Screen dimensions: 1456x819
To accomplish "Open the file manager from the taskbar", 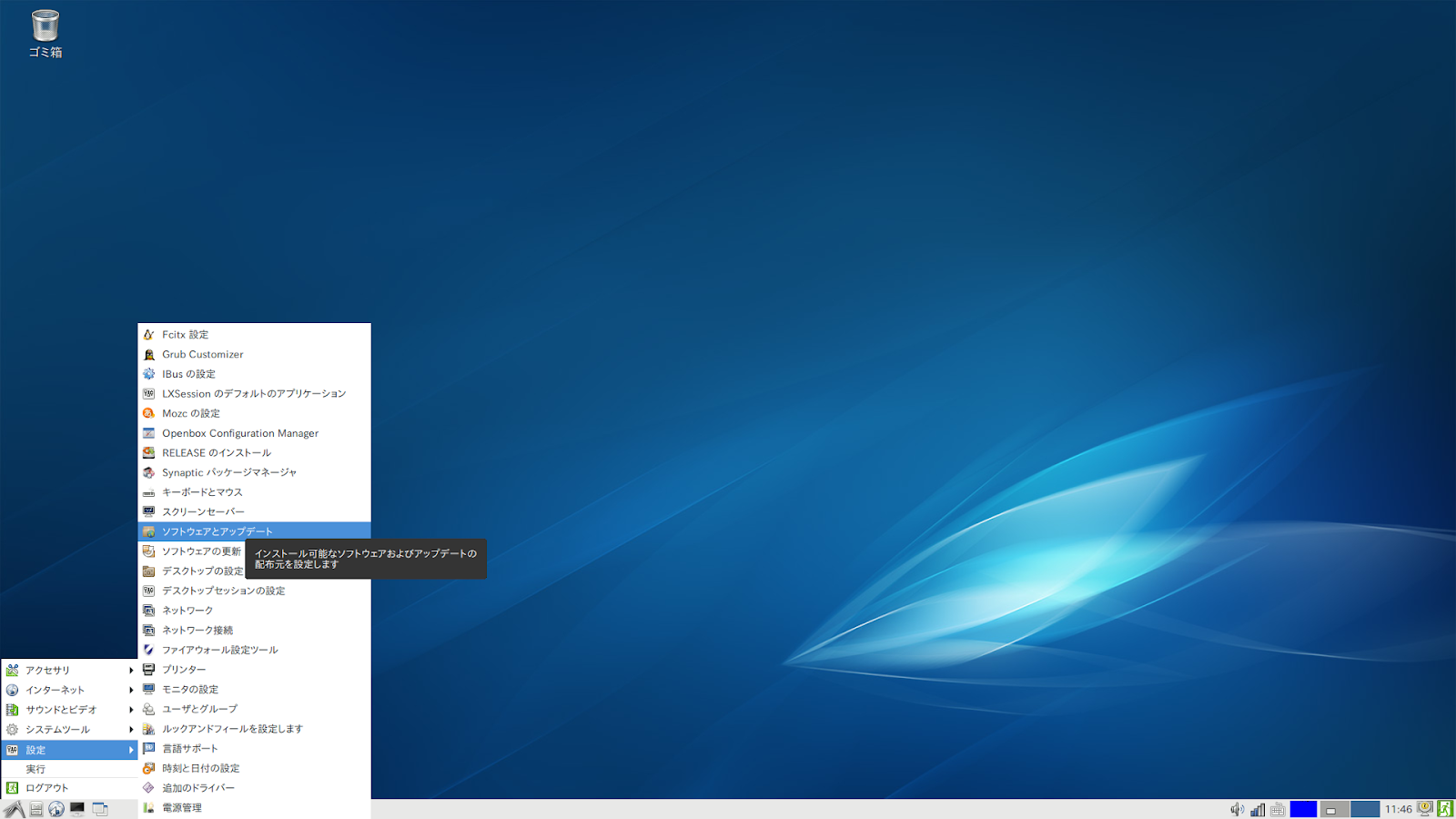I will pyautogui.click(x=35, y=808).
